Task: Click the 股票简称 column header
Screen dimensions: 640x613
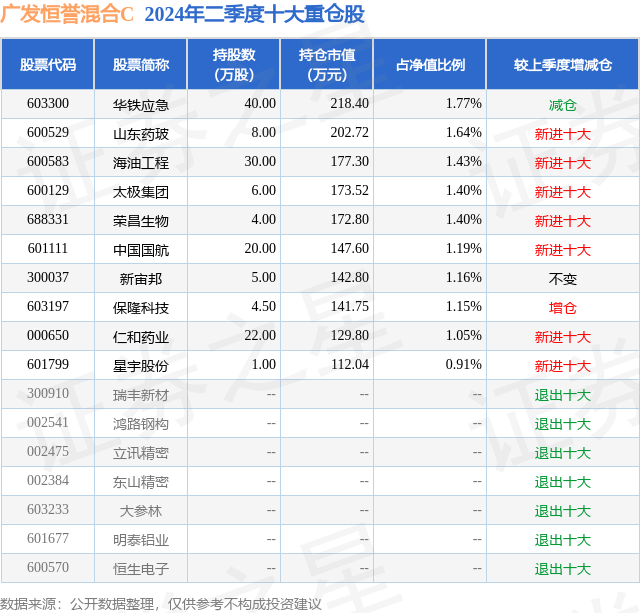Action: (x=141, y=64)
